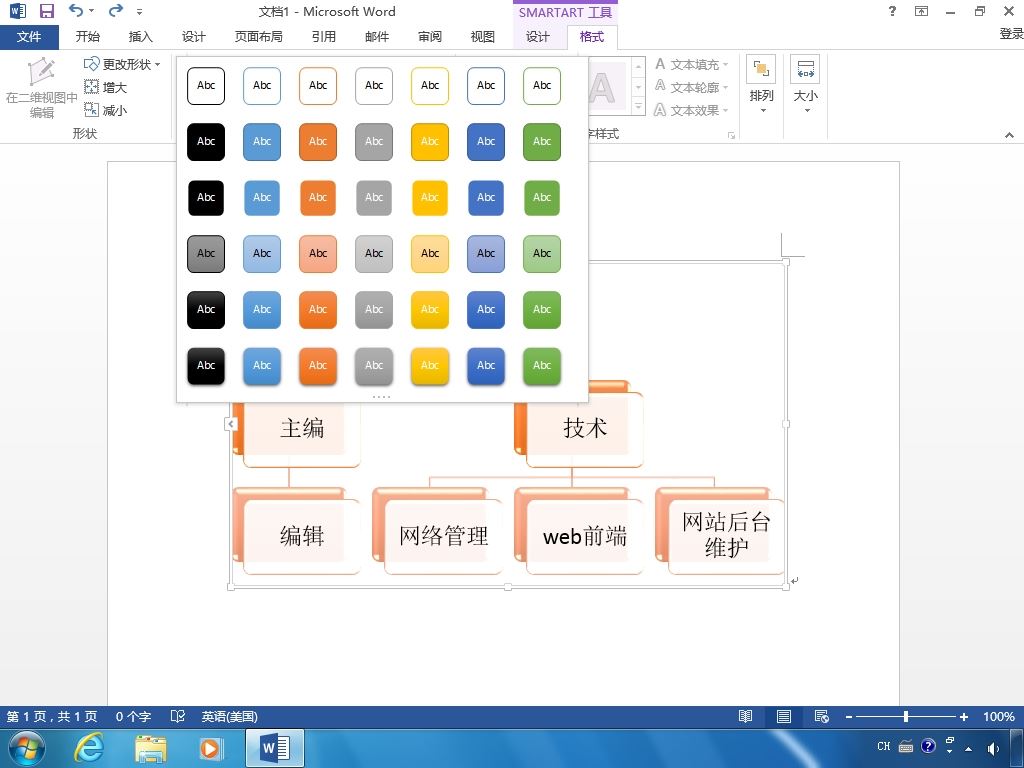Image resolution: width=1024 pixels, height=768 pixels.
Task: Open the 文件 tab
Action: [29, 37]
